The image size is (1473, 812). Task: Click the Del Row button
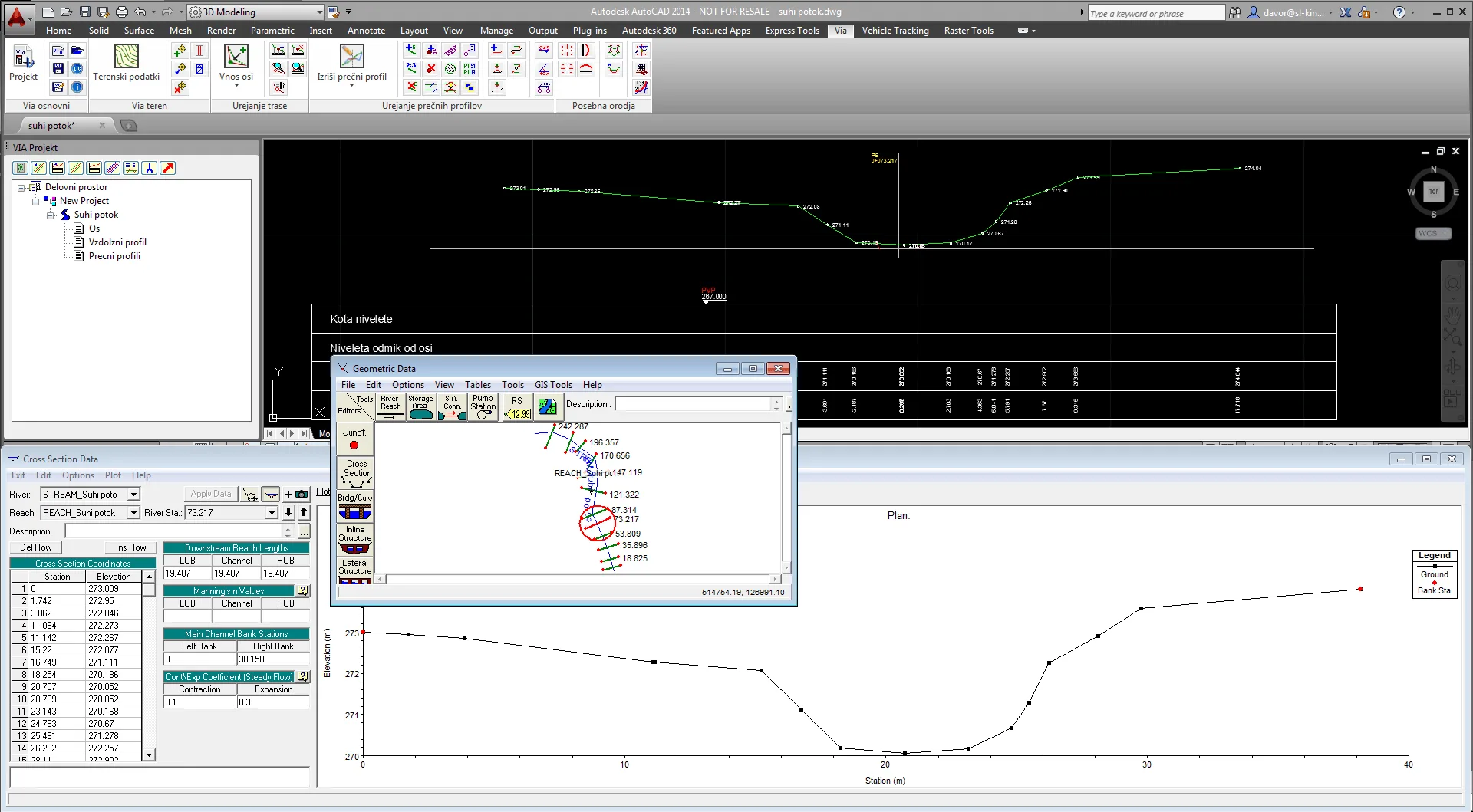tap(36, 547)
